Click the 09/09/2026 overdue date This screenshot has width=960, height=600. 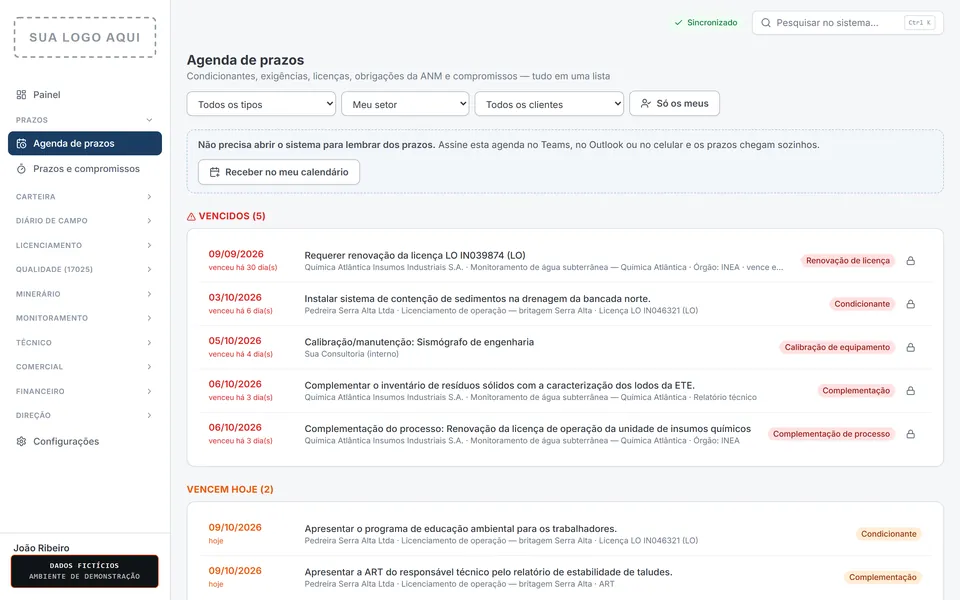(236, 254)
